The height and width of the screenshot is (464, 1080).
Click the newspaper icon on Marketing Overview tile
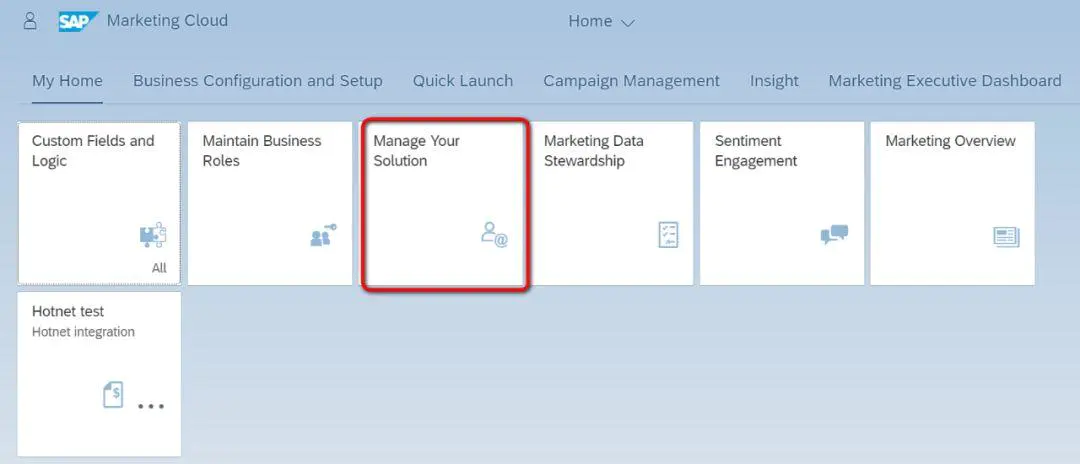[1006, 237]
